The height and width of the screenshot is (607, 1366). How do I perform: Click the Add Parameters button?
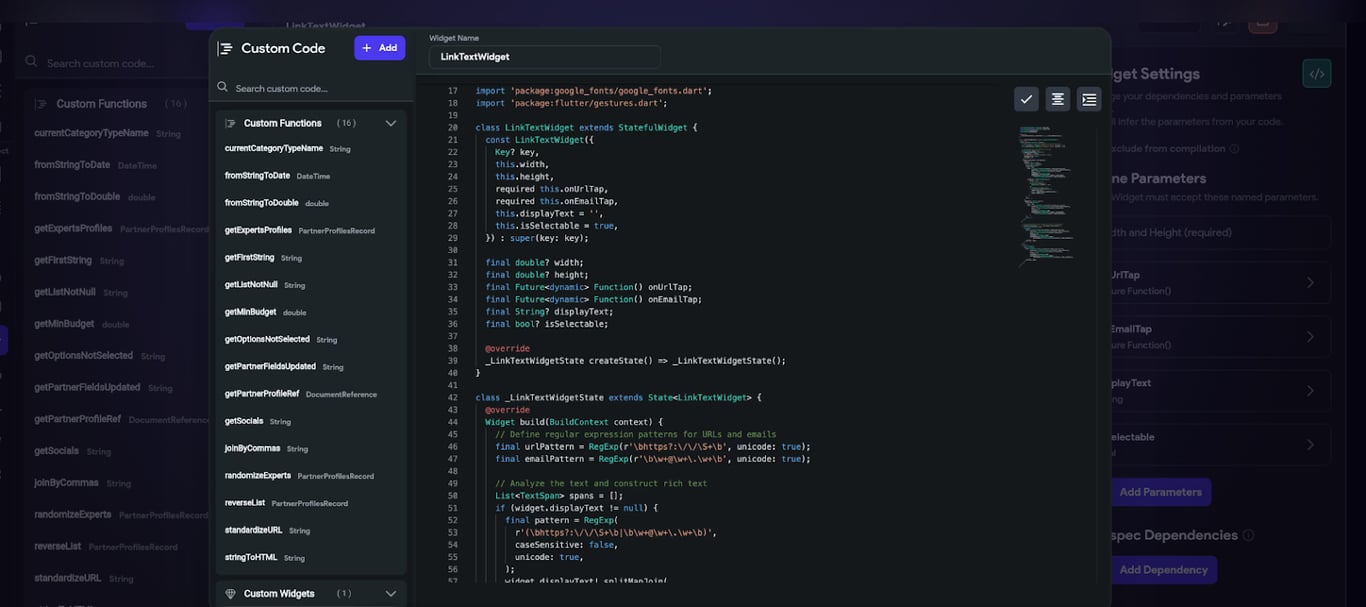click(x=1160, y=492)
